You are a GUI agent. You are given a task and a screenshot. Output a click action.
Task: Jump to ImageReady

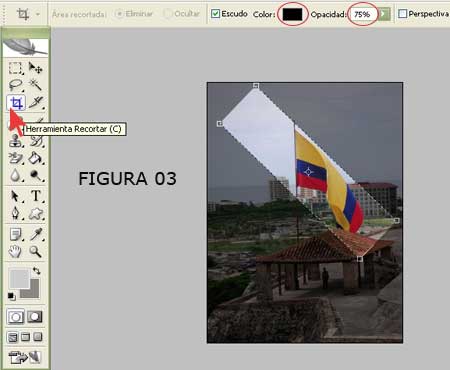[x=25, y=357]
